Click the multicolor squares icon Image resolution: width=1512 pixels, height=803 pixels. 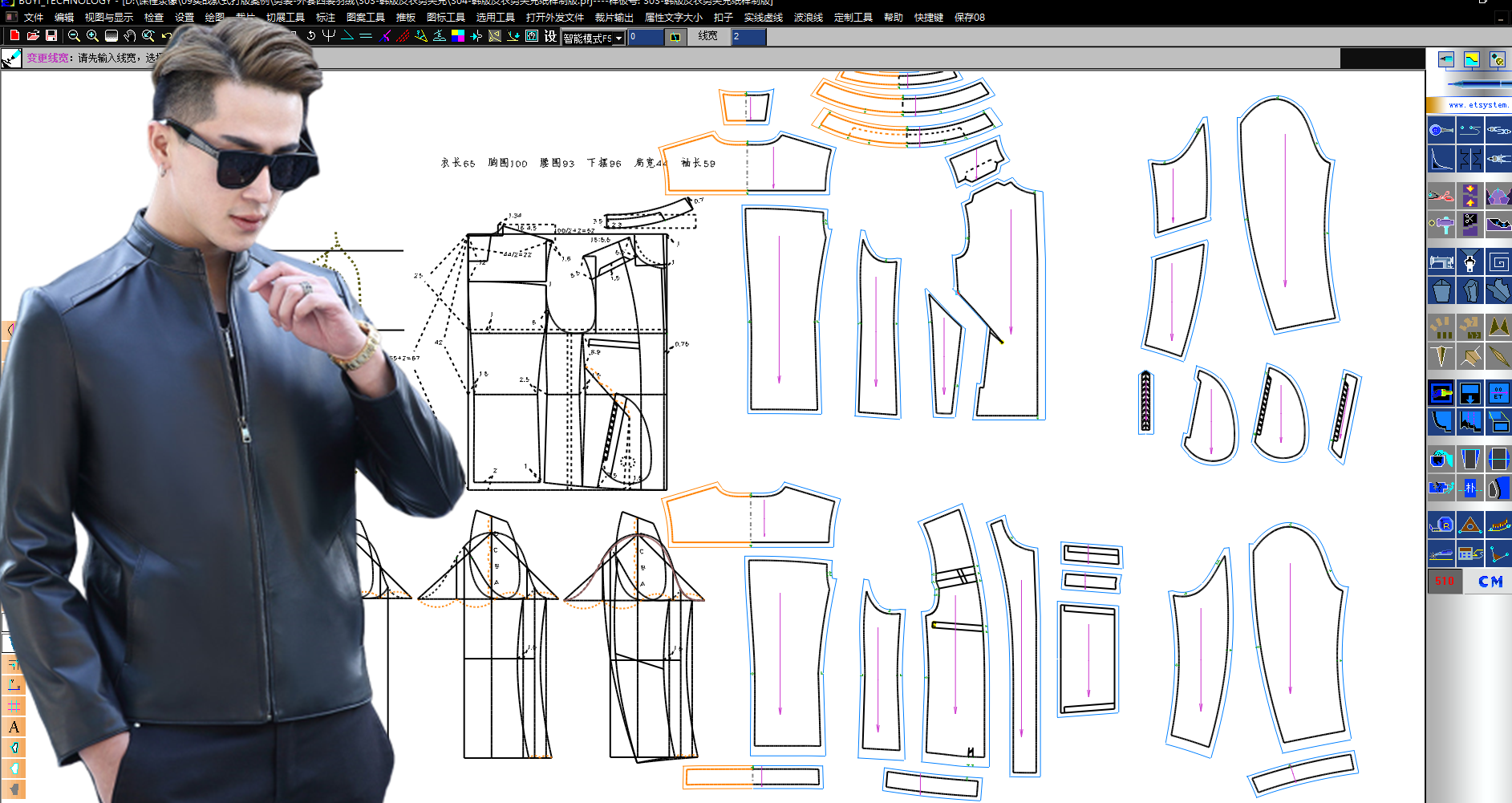pos(458,35)
